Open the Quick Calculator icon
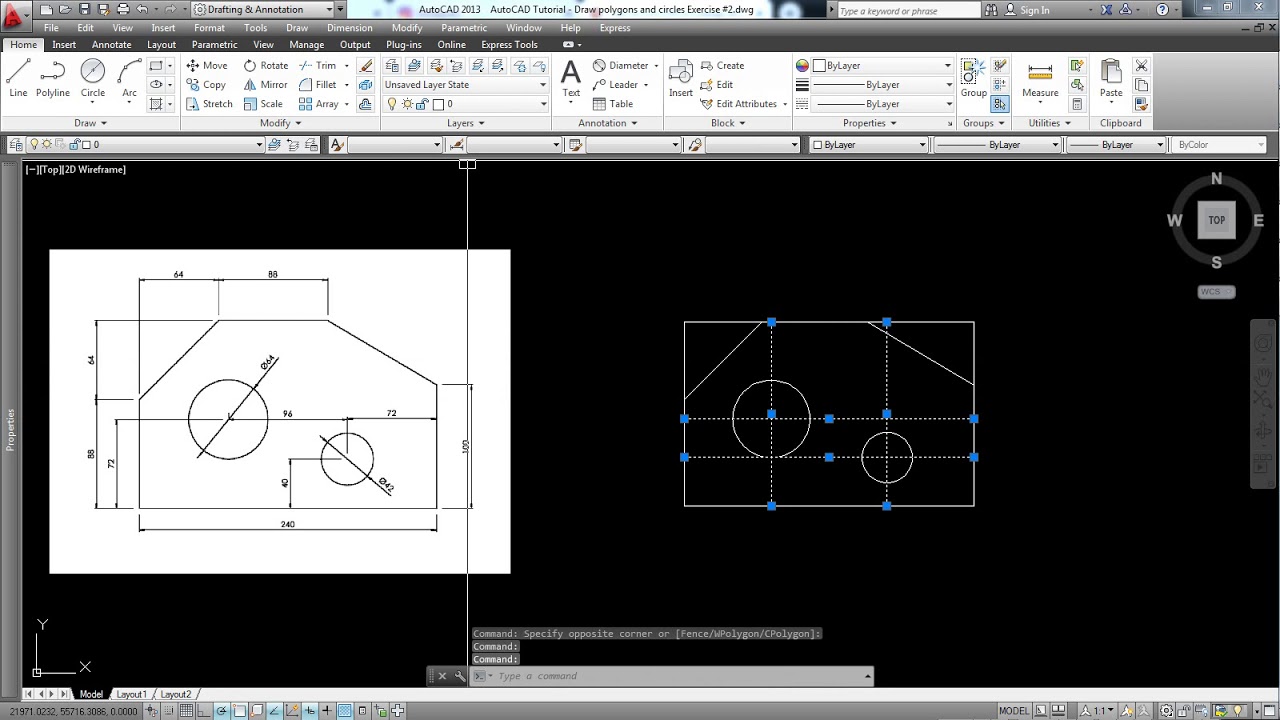Screen dimensions: 1280x720 click(1077, 104)
